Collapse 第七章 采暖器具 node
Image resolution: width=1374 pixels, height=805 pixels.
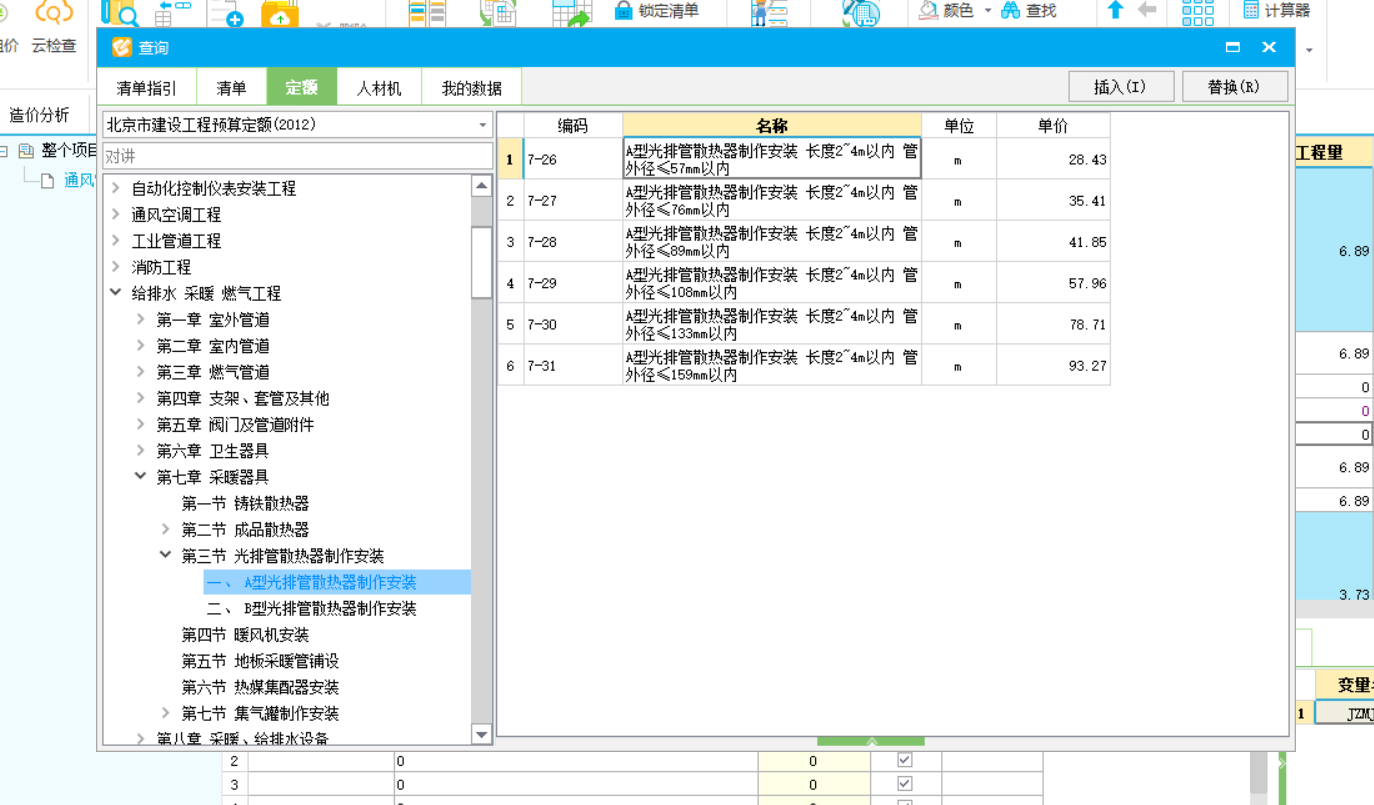pyautogui.click(x=141, y=477)
